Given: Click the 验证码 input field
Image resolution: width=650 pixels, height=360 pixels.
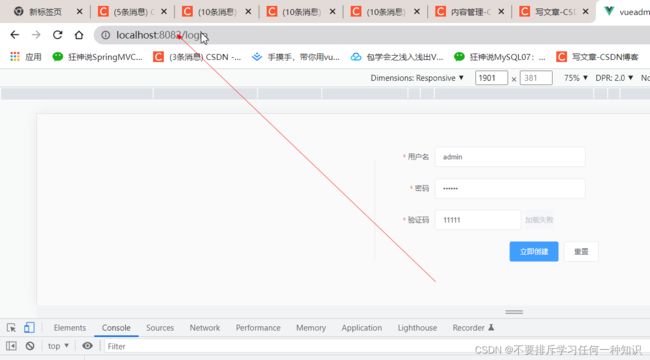Looking at the screenshot, I should pos(478,220).
